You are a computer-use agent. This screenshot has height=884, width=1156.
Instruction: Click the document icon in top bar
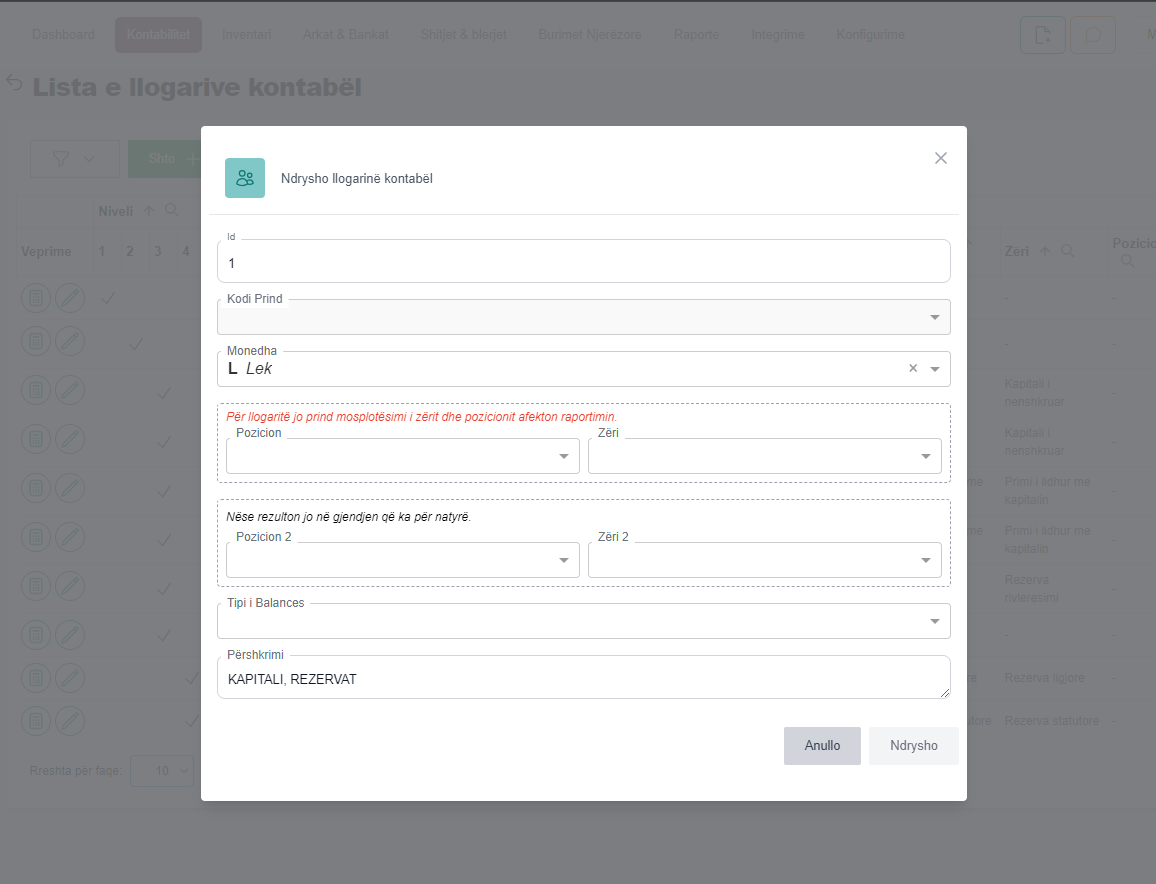[x=1042, y=35]
